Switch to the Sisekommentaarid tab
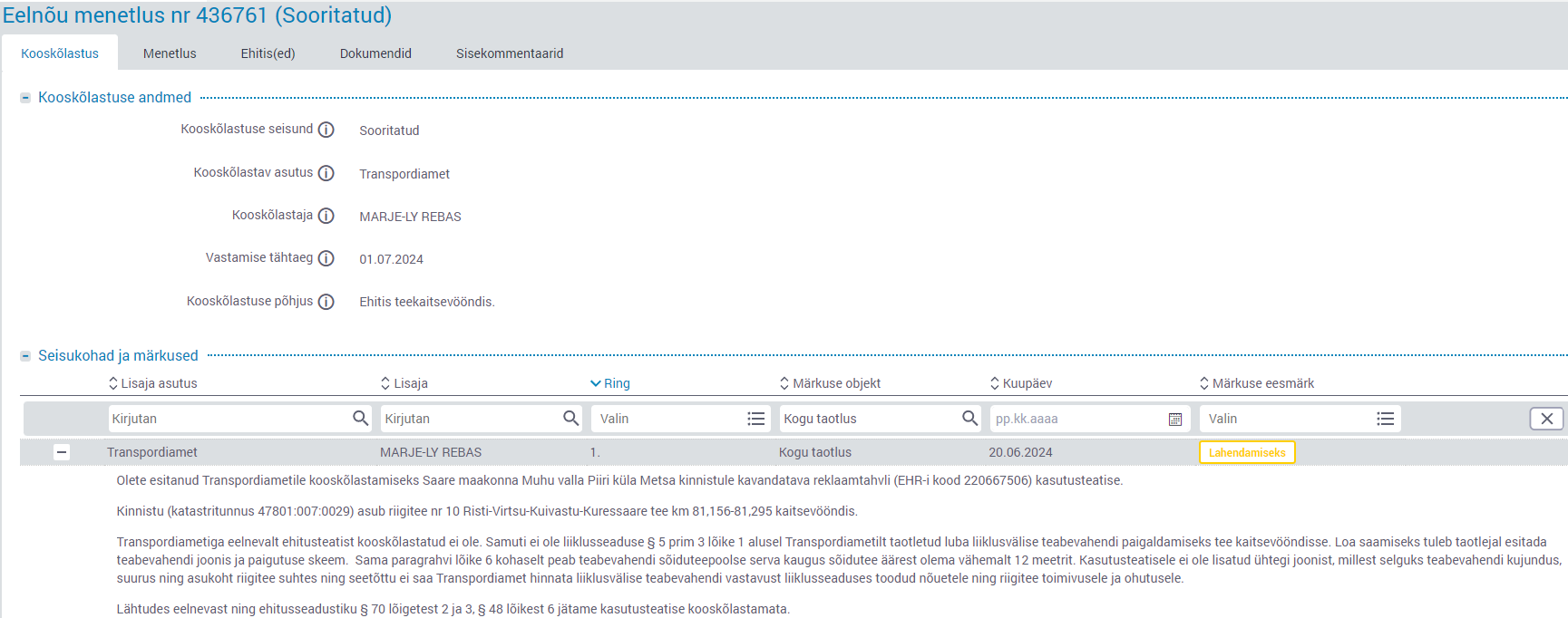This screenshot has width=1568, height=618. (510, 53)
